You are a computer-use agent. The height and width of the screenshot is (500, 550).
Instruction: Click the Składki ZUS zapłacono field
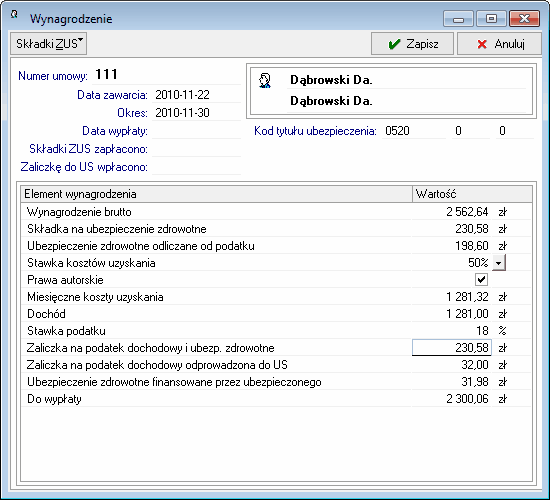196,149
